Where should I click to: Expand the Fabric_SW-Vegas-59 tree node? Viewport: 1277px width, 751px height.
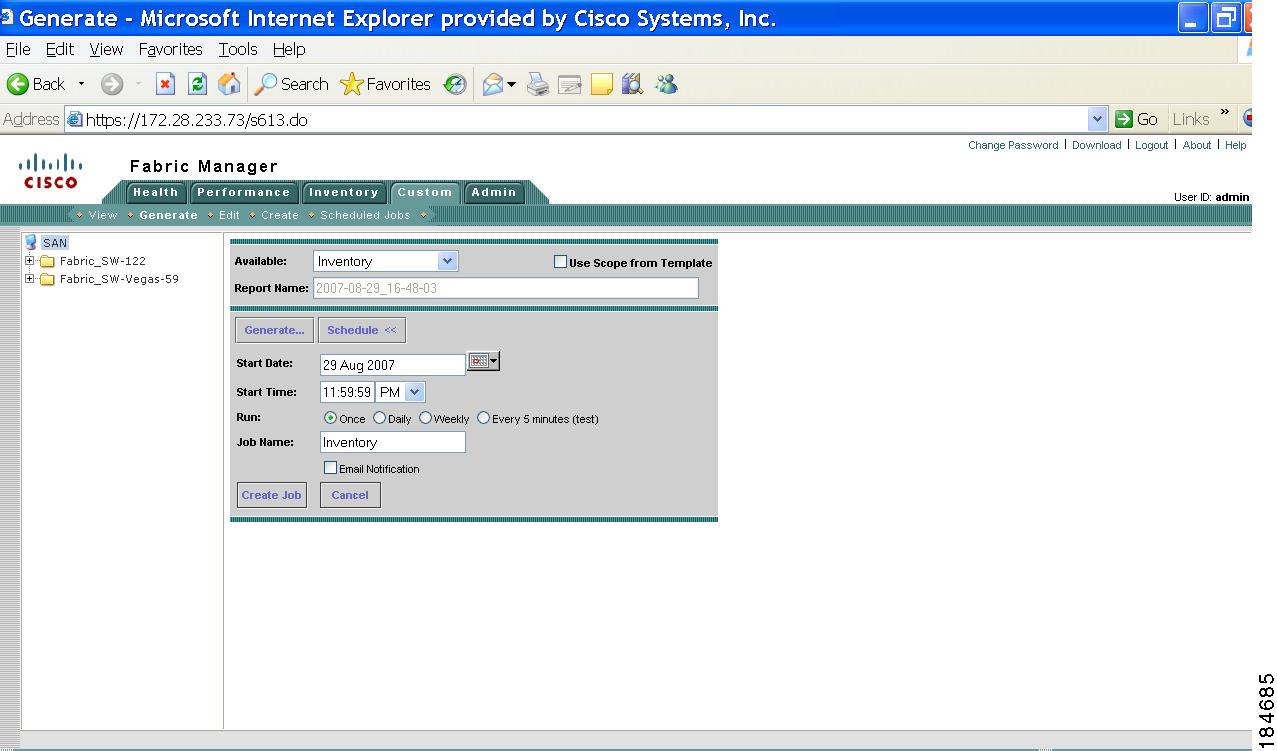coord(30,279)
